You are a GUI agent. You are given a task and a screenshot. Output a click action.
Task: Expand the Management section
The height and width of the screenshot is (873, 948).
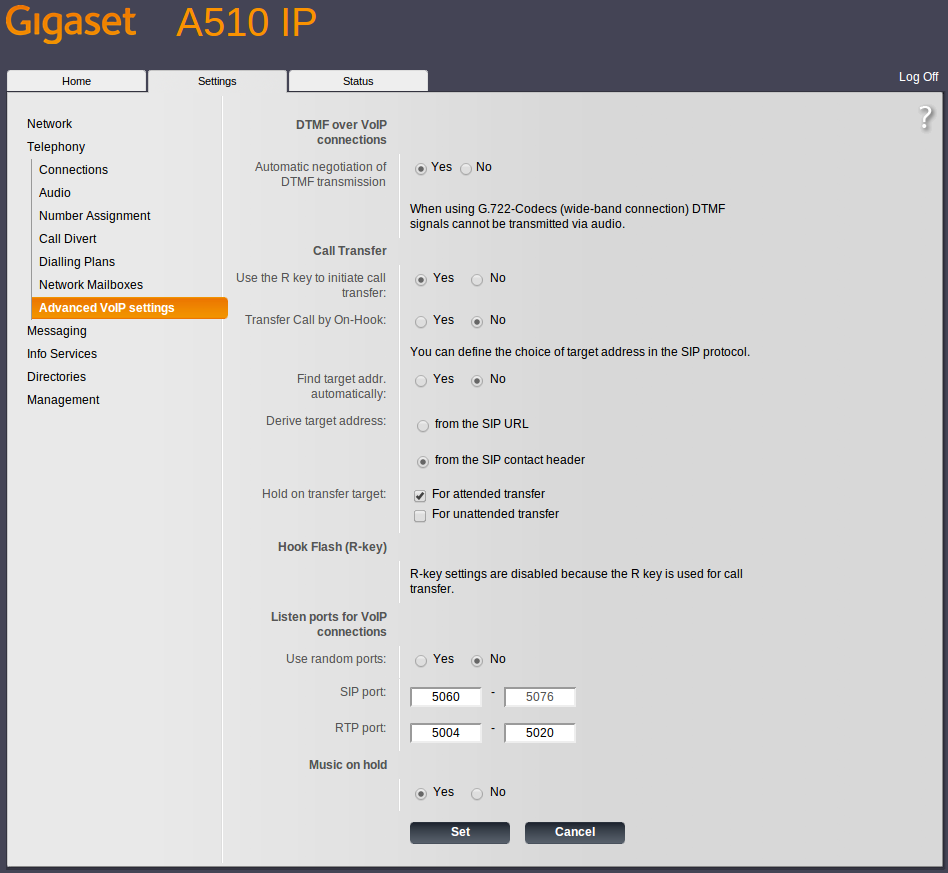(x=63, y=400)
